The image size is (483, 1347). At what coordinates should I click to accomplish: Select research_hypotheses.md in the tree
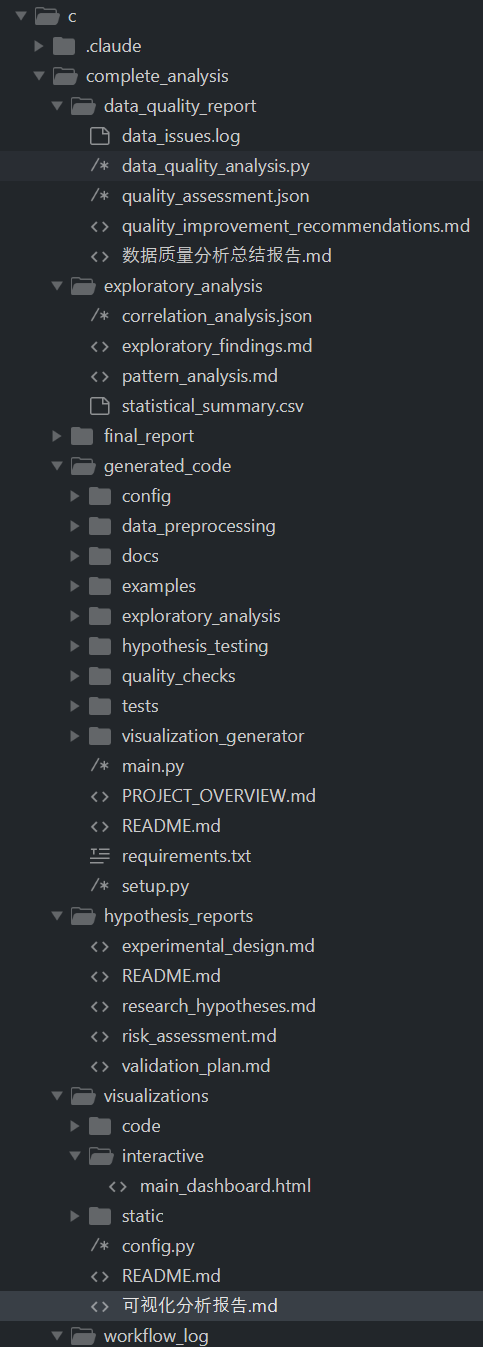tap(219, 1006)
